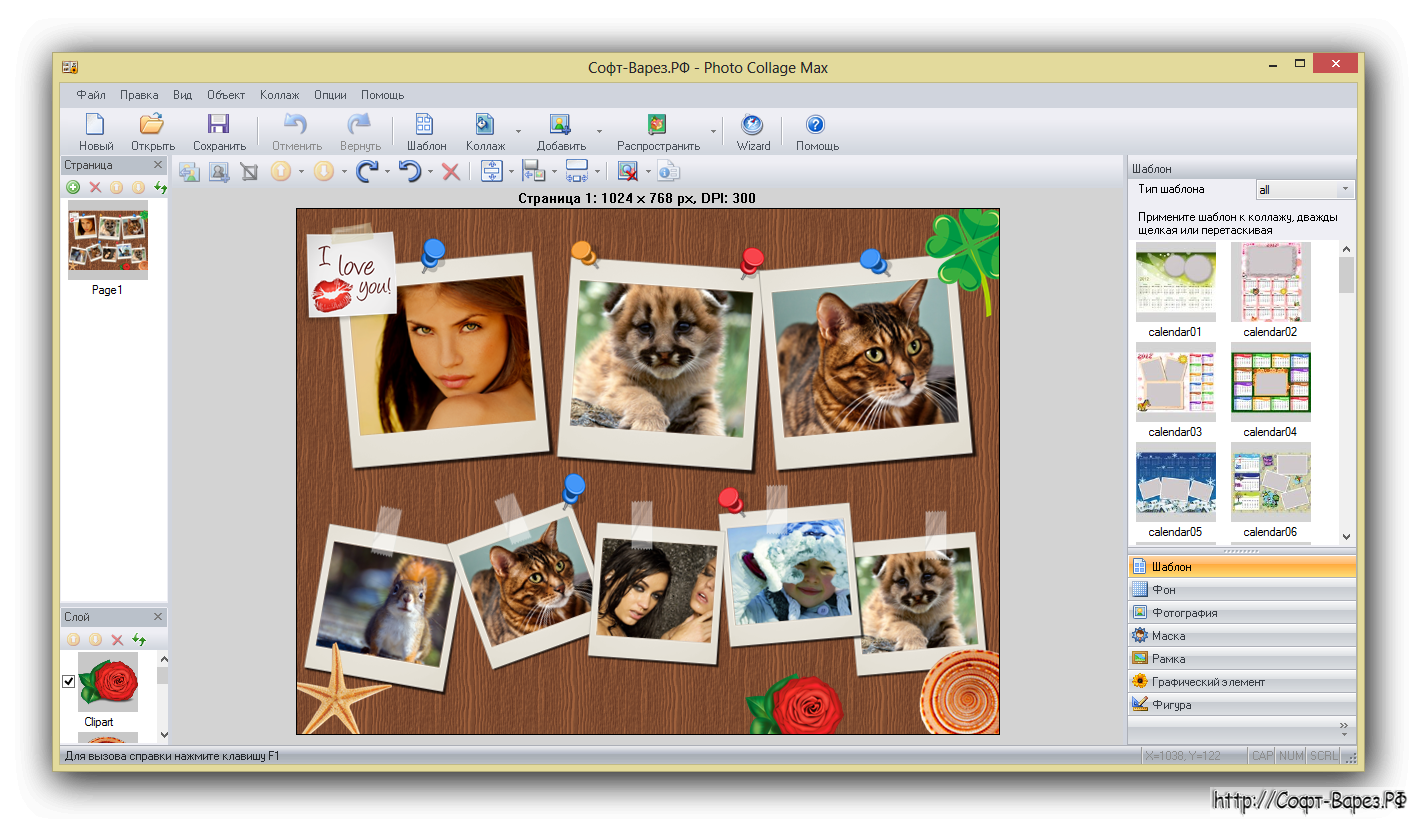This screenshot has width=1417, height=824.
Task: Close the Страница panel
Action: (157, 165)
